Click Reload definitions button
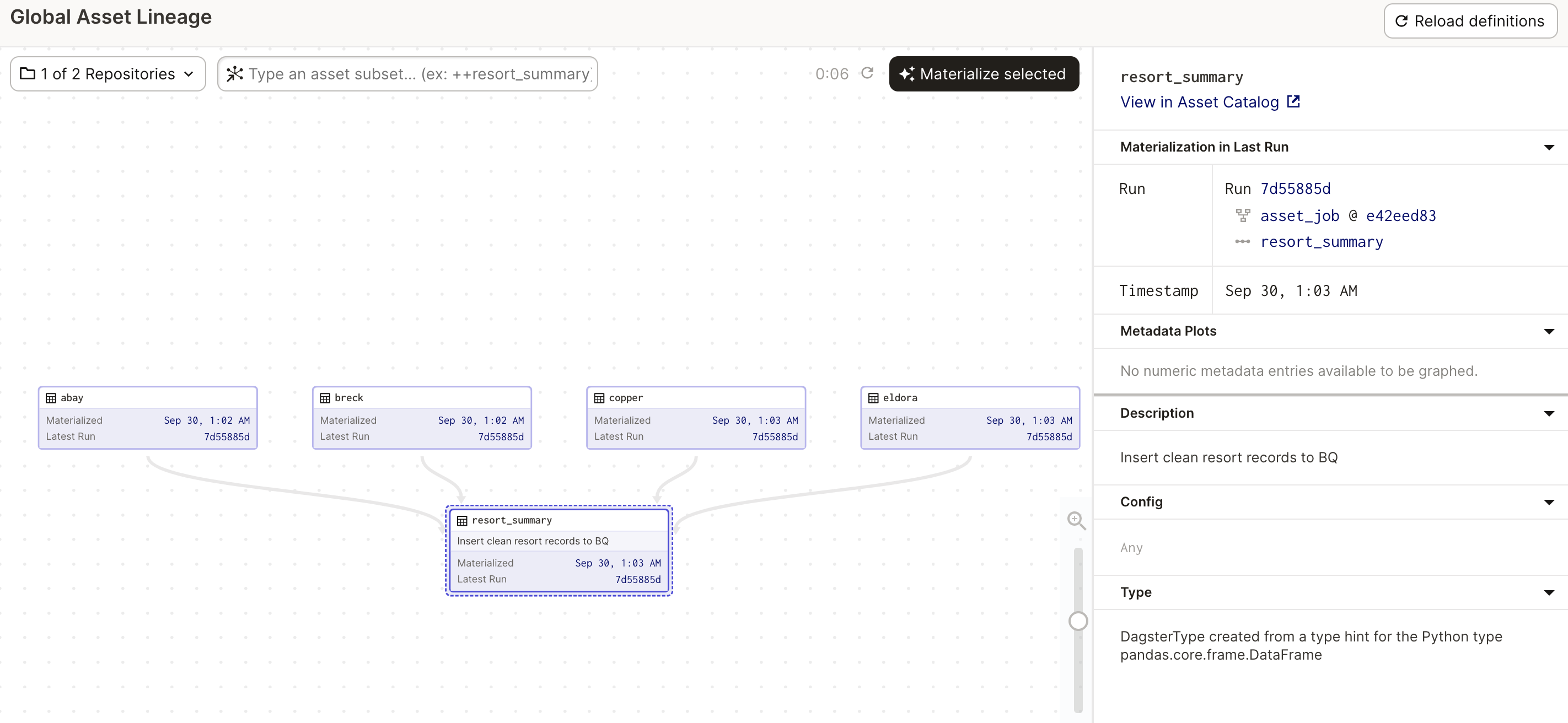The image size is (1568, 723). point(1470,21)
